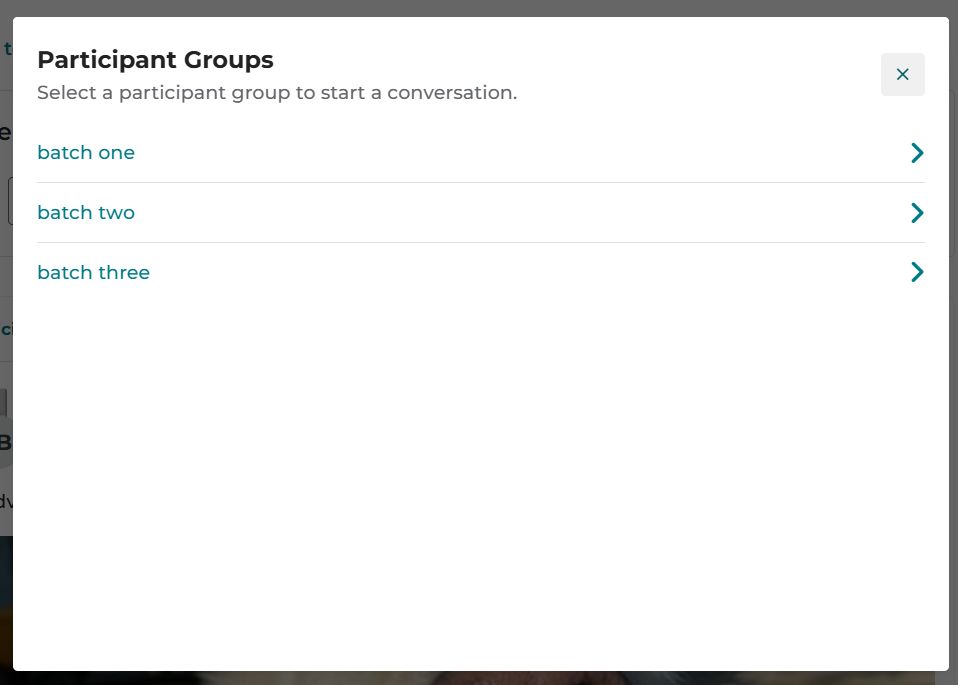The width and height of the screenshot is (958, 685).
Task: Start a conversation with batch three
Action: click(481, 273)
